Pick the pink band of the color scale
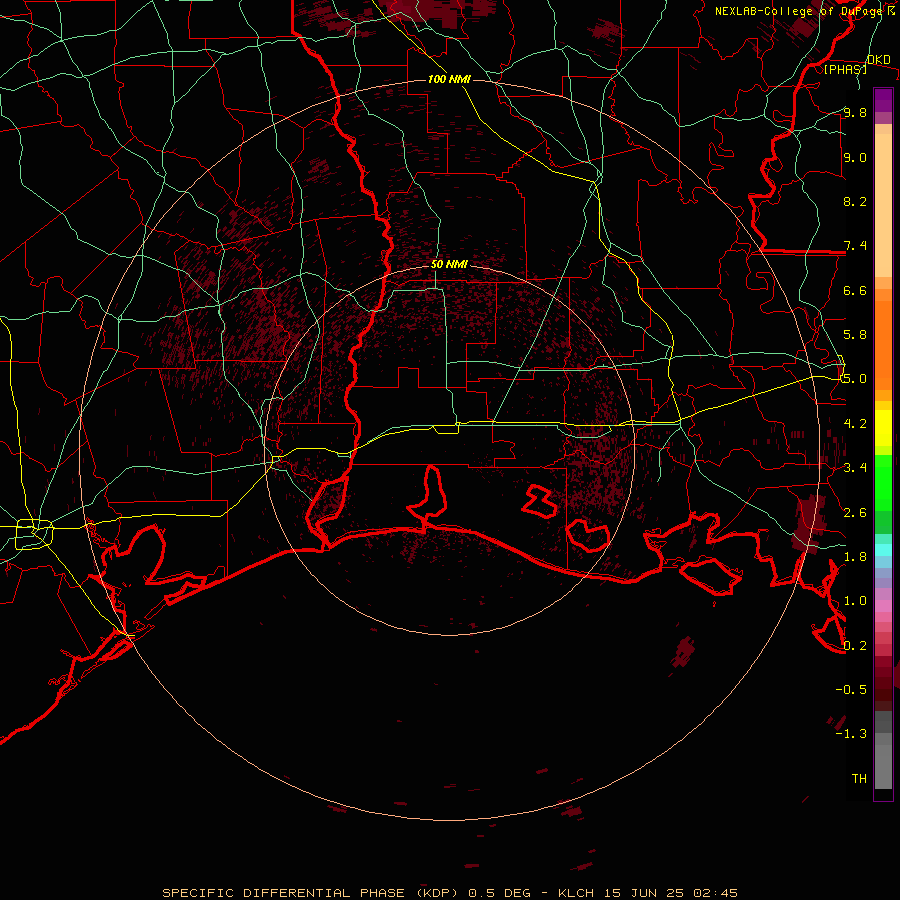 coord(883,606)
